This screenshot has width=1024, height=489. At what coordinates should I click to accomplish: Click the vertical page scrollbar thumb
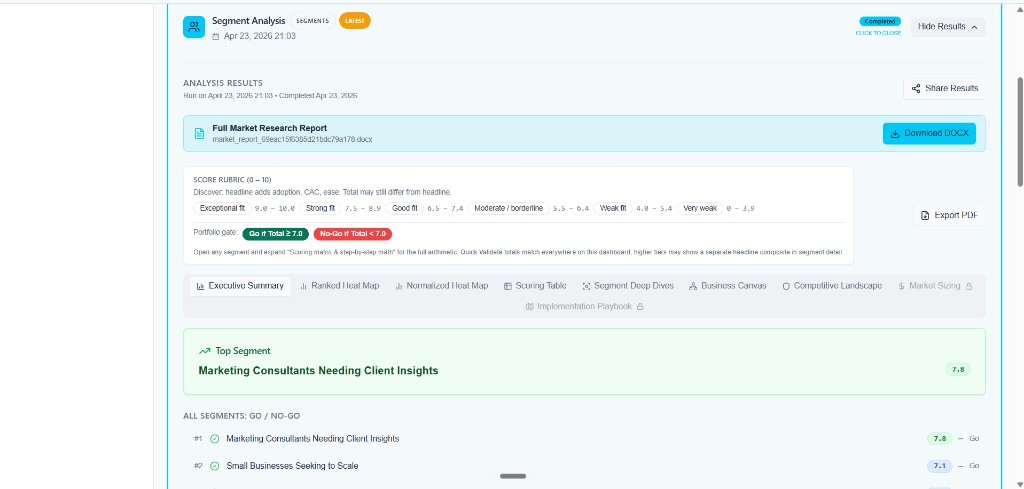1019,124
